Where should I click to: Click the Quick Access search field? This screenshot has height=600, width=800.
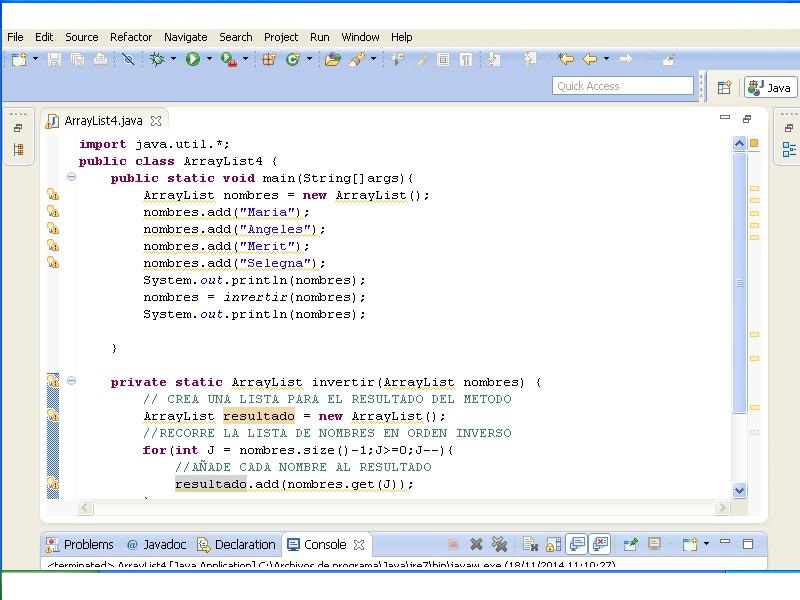click(622, 86)
